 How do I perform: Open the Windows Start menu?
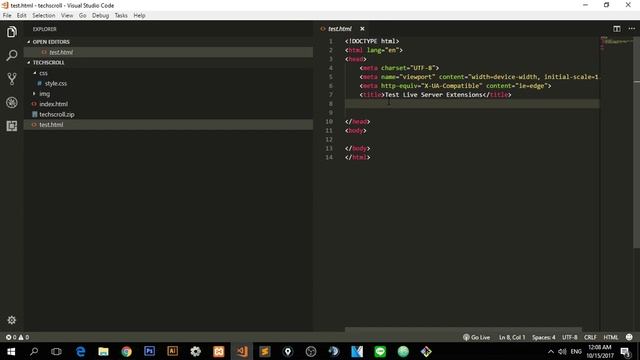tap(11, 351)
